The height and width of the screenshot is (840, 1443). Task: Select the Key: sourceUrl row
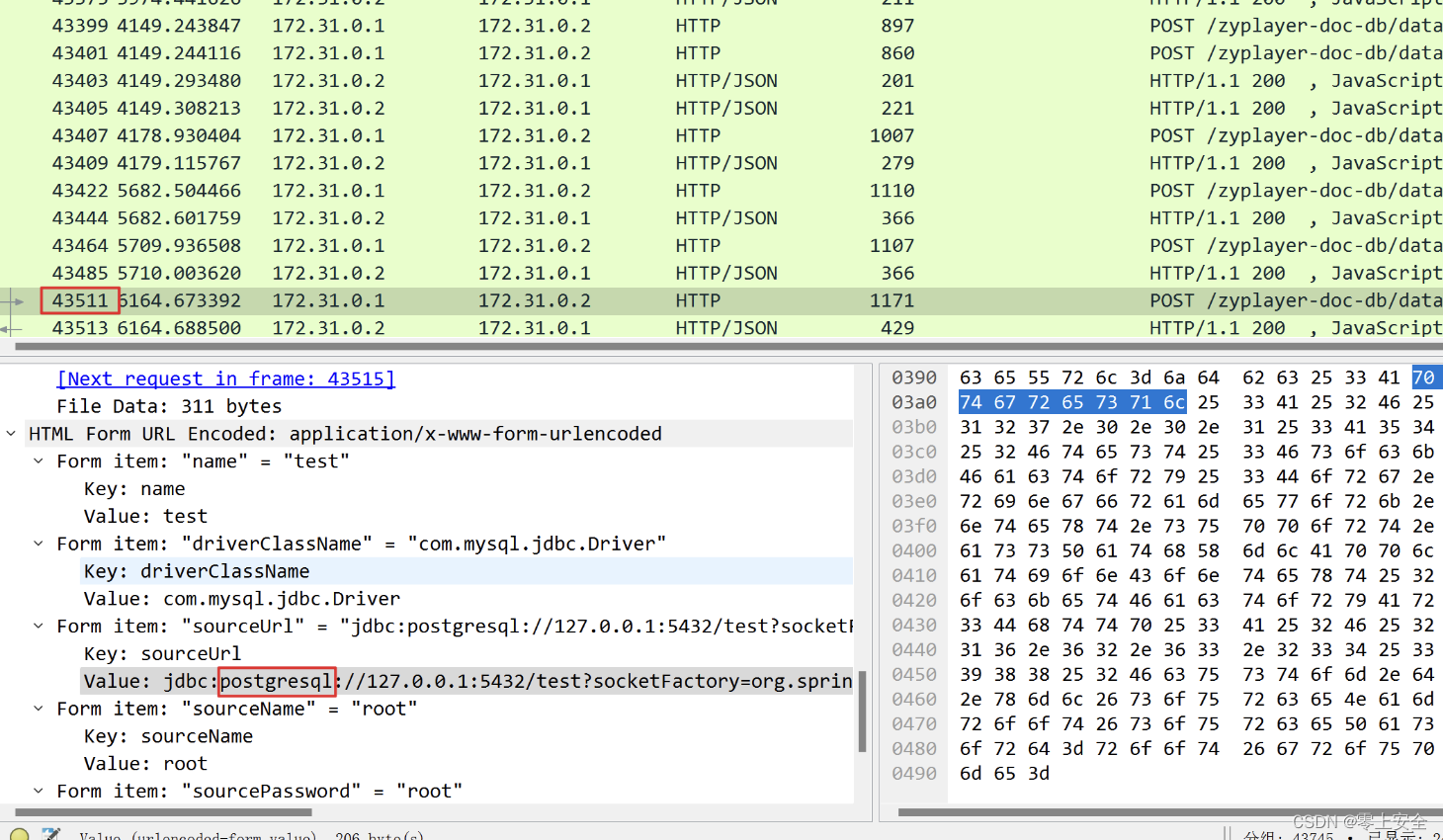(162, 654)
